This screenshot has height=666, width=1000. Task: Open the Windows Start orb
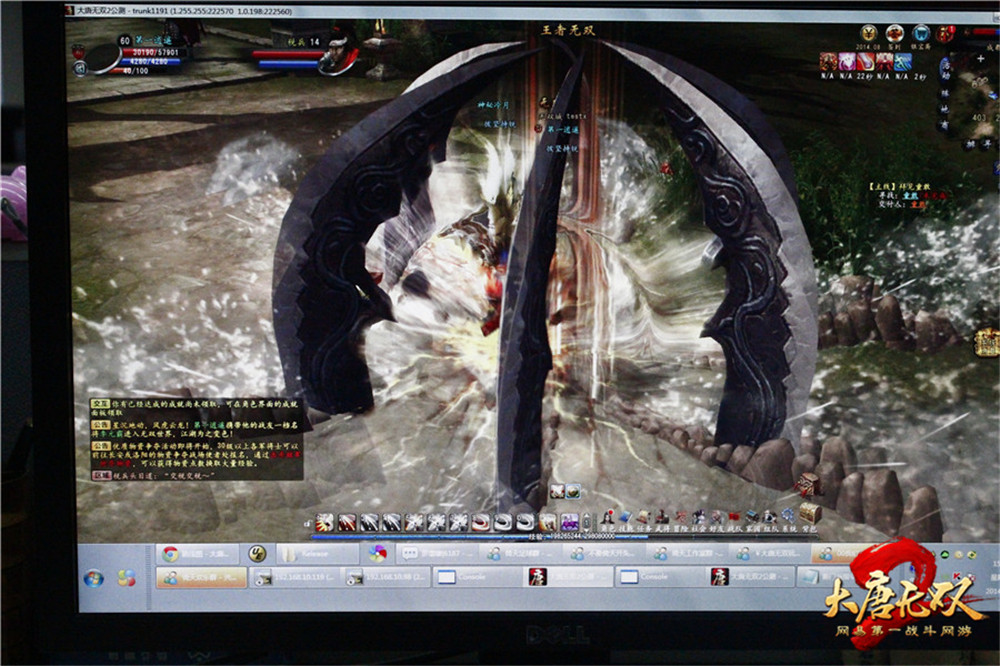[x=93, y=579]
